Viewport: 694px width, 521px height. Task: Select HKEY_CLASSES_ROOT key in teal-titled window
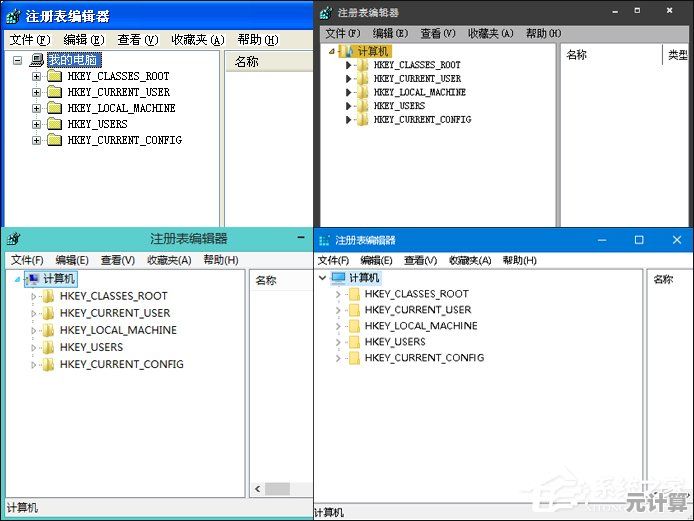pos(113,296)
